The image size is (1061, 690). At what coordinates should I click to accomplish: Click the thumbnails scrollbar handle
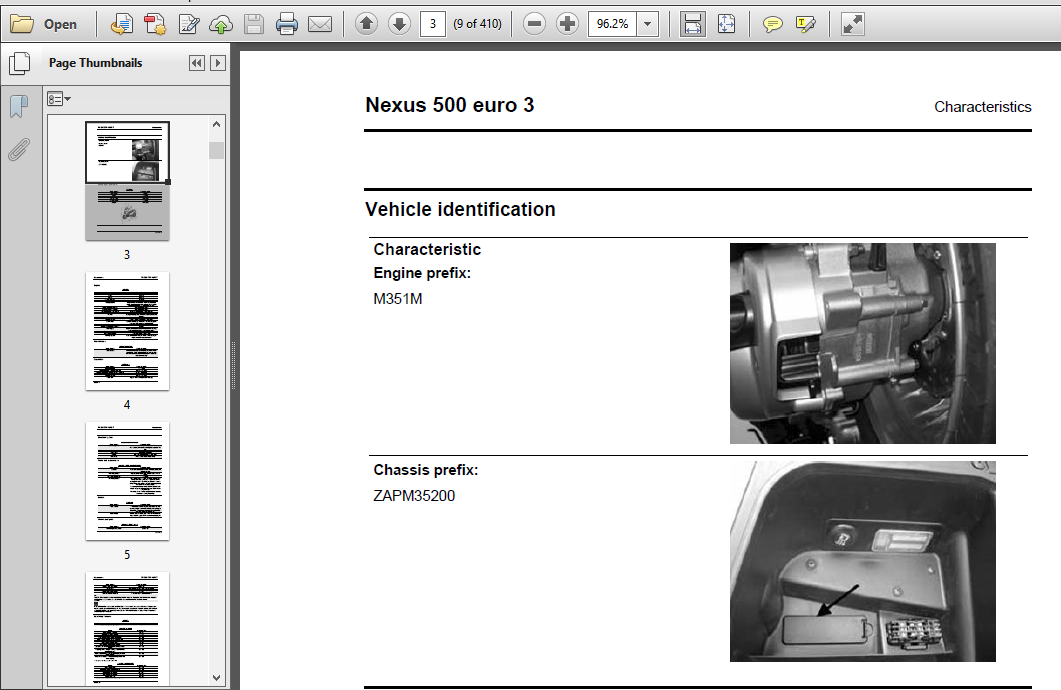point(217,150)
